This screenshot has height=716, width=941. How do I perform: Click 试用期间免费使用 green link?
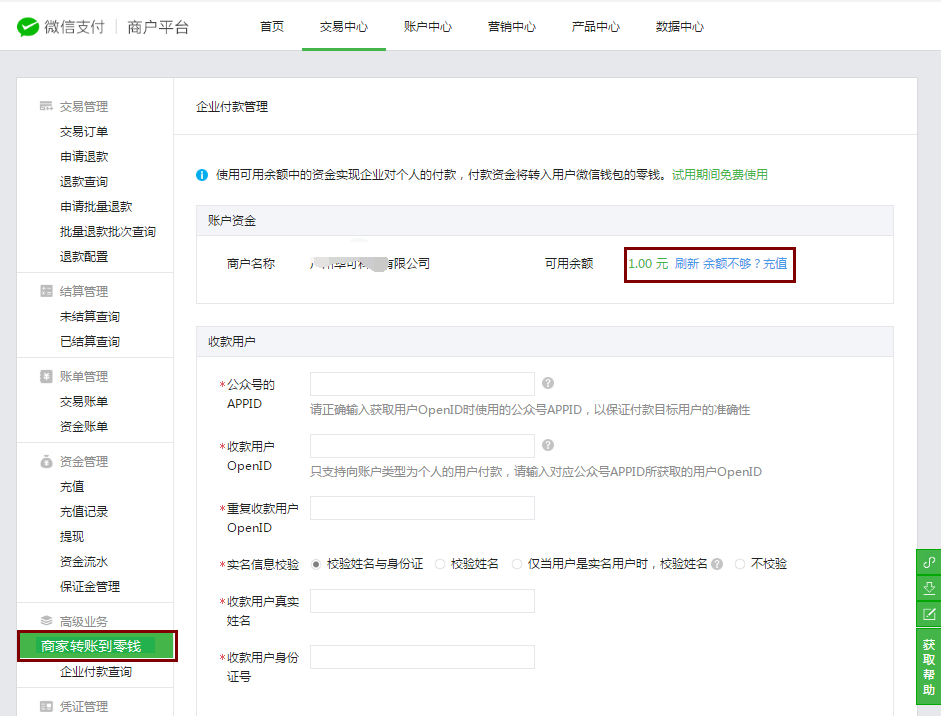(x=720, y=175)
